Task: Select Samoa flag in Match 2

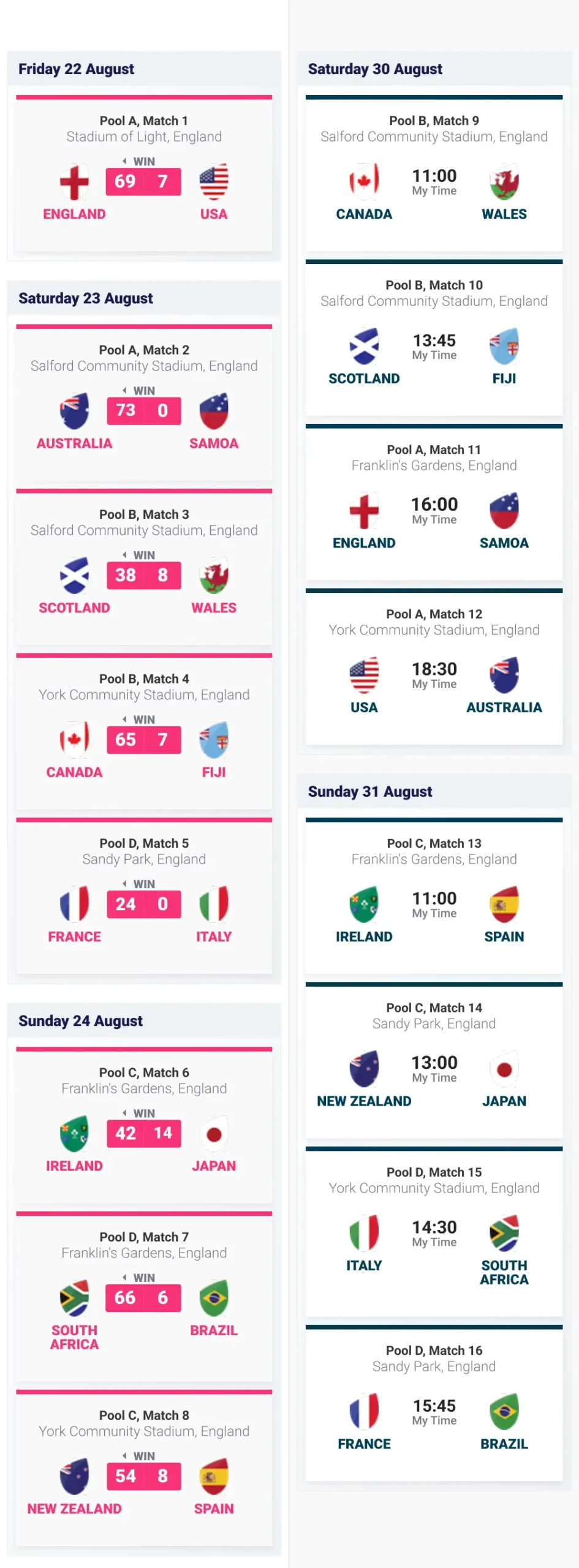Action: point(214,411)
